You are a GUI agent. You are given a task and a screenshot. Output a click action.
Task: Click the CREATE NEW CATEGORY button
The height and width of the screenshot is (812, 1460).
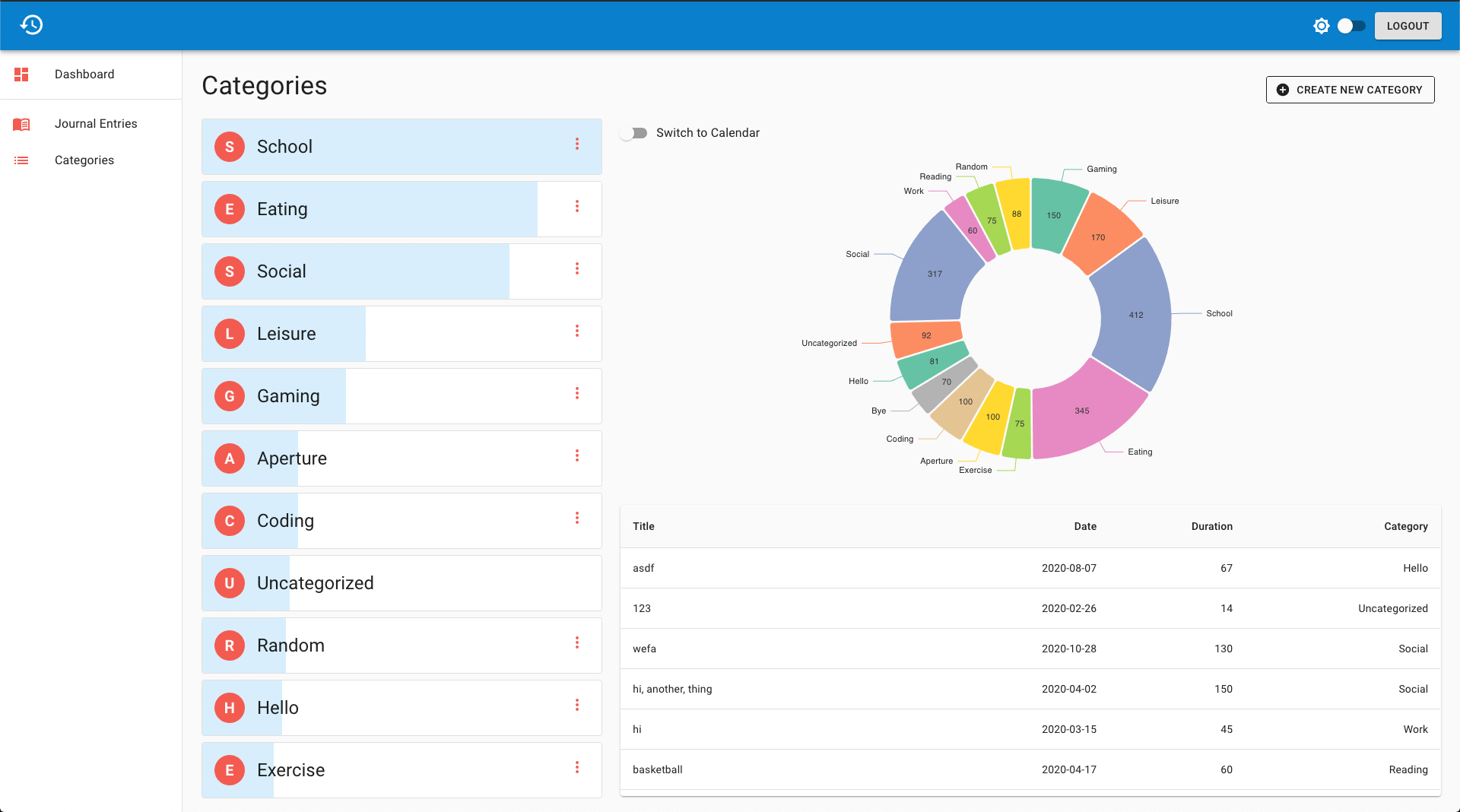click(x=1350, y=90)
